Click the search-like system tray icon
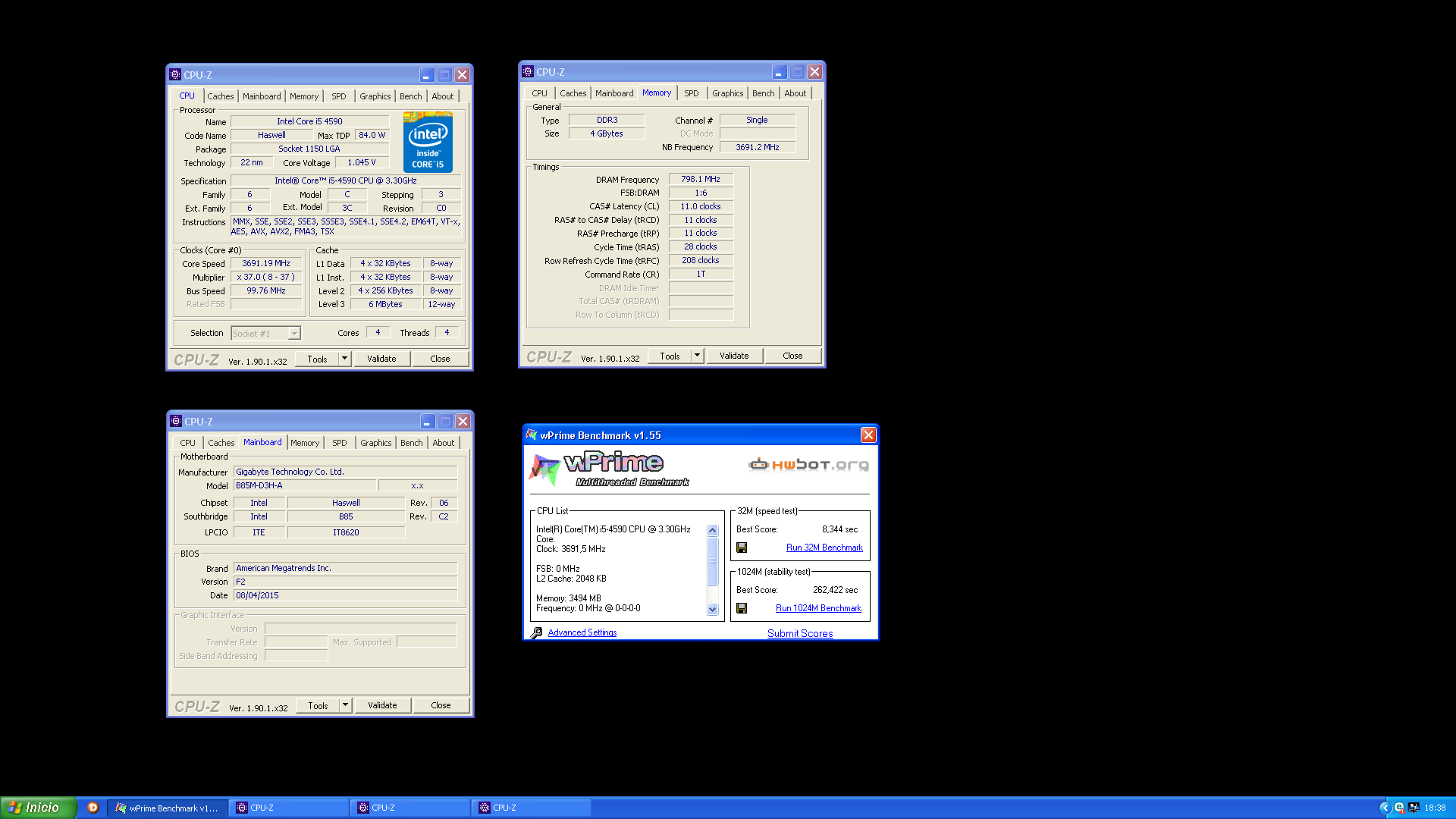1456x819 pixels. pyautogui.click(x=1399, y=808)
